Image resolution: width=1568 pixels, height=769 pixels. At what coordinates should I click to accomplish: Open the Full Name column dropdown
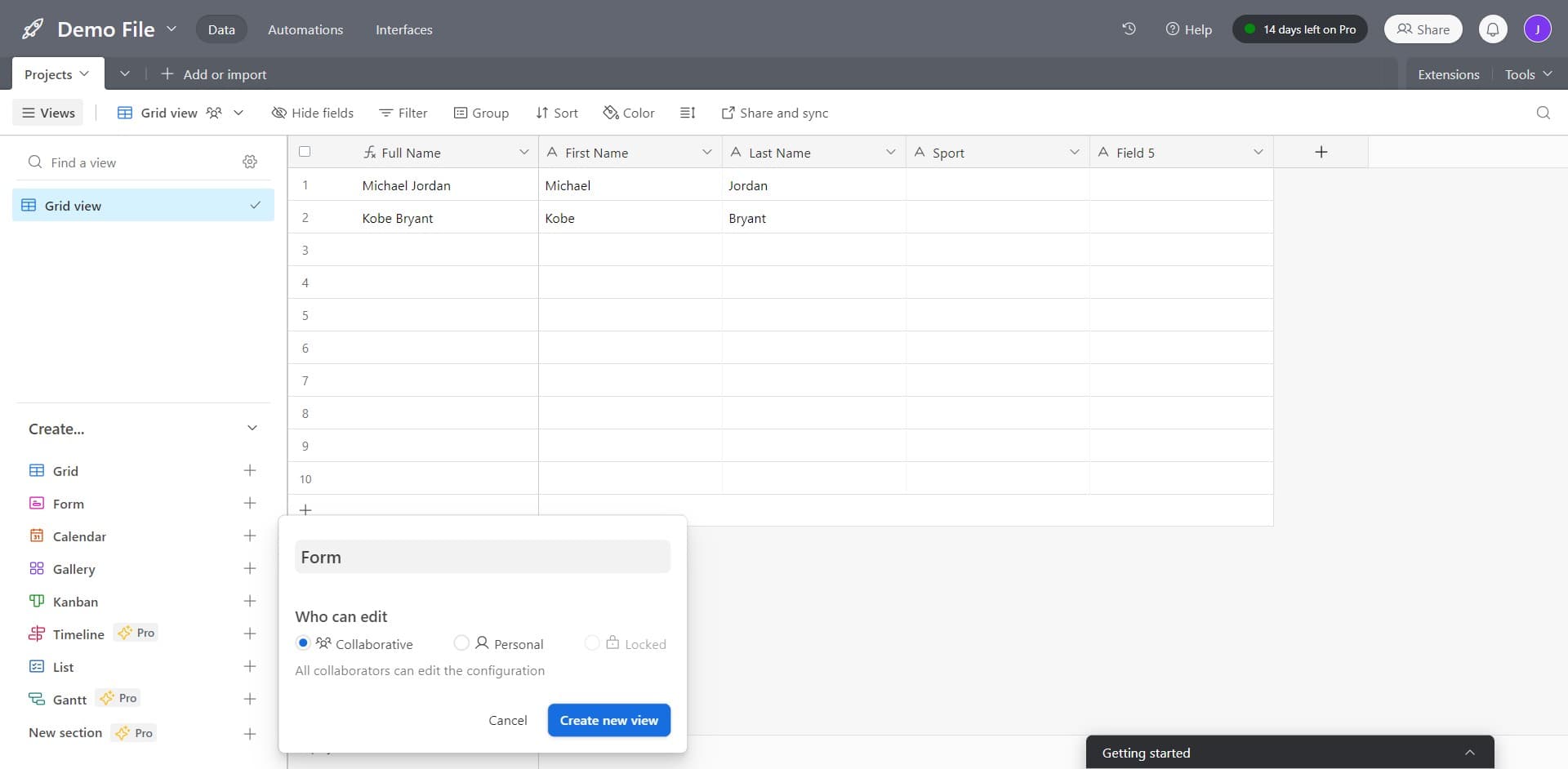pos(523,152)
